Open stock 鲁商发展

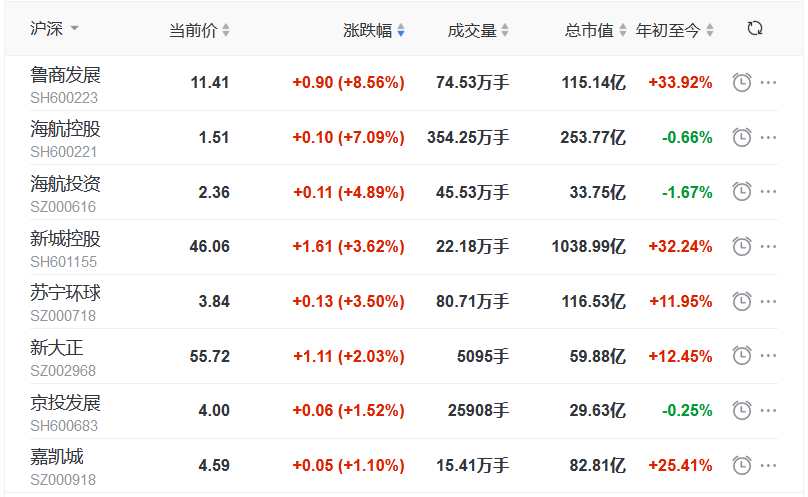(65, 75)
